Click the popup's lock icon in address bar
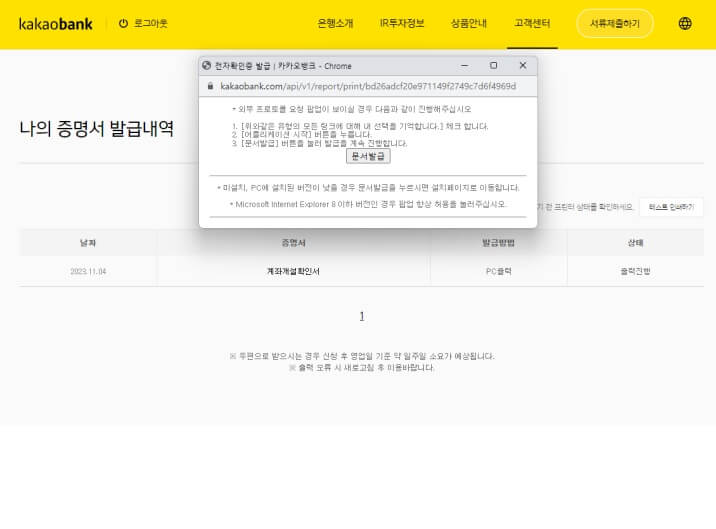 [211, 86]
